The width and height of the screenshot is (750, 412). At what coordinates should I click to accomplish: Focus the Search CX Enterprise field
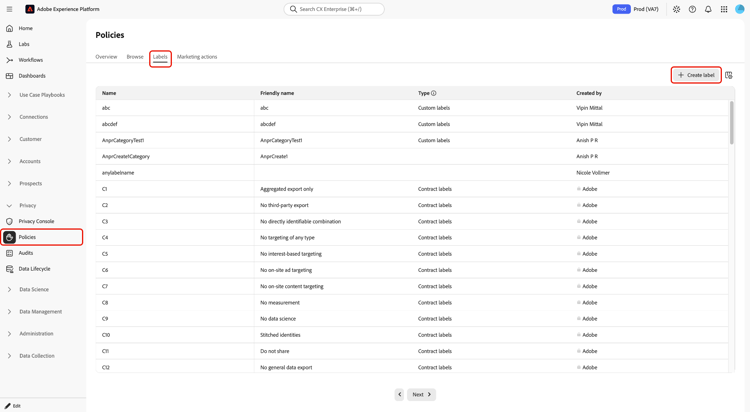coord(334,9)
